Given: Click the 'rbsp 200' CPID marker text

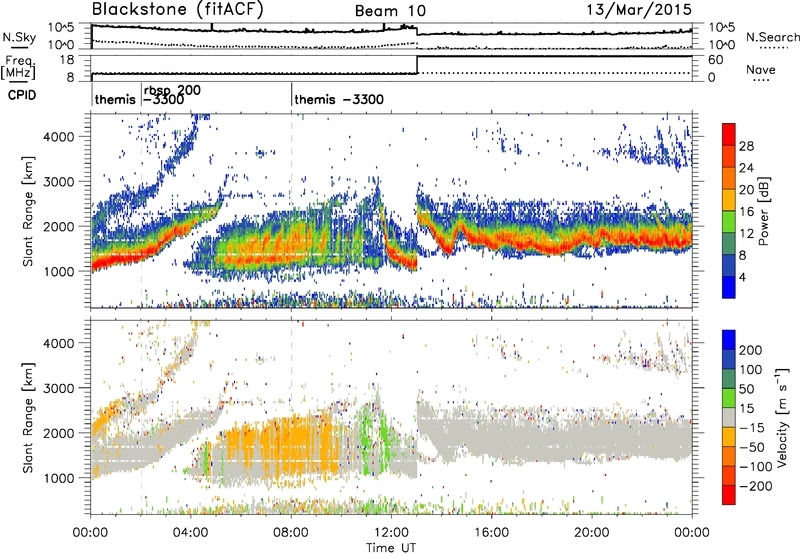Looking at the screenshot, I should tap(172, 90).
